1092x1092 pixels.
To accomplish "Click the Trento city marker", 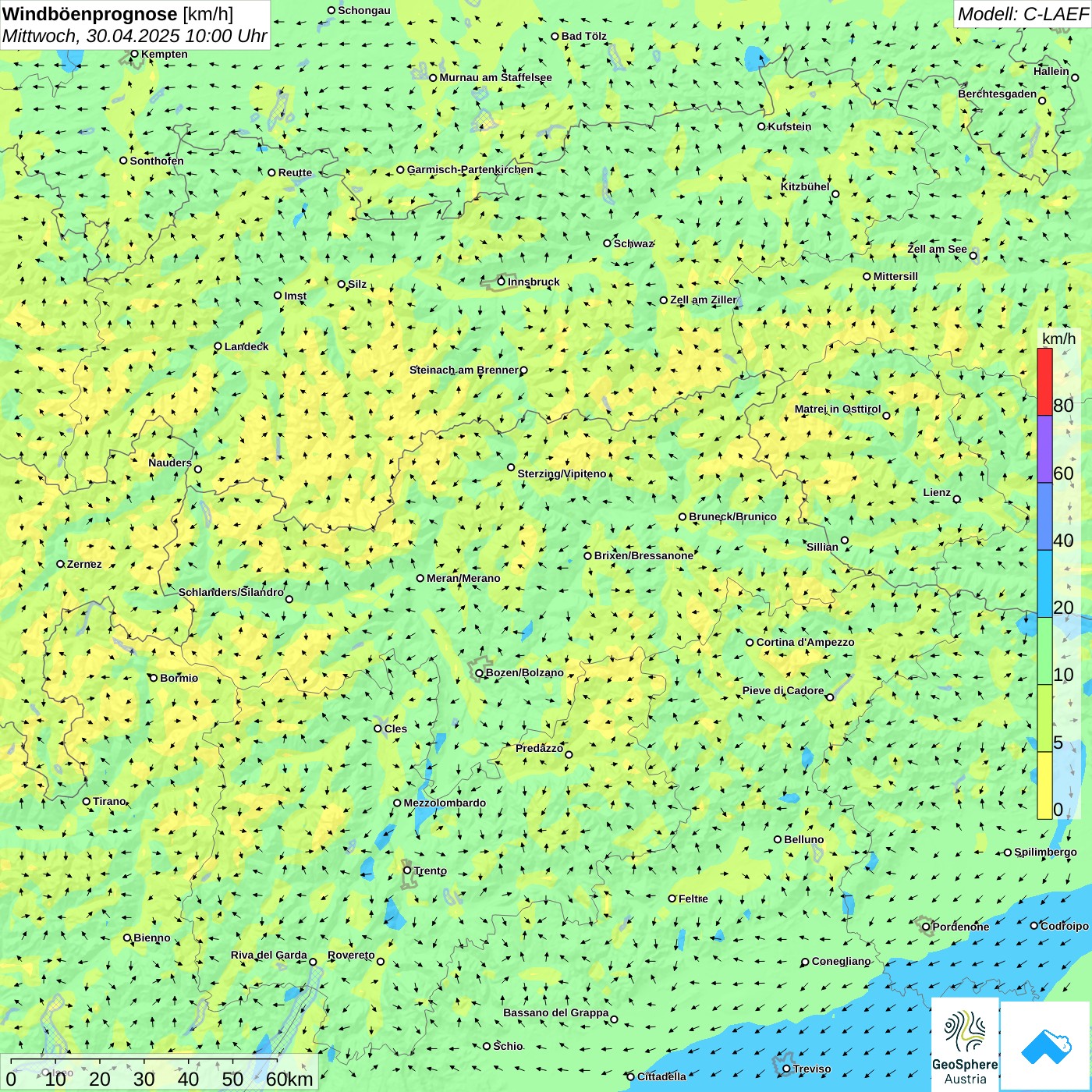I will pyautogui.click(x=407, y=870).
